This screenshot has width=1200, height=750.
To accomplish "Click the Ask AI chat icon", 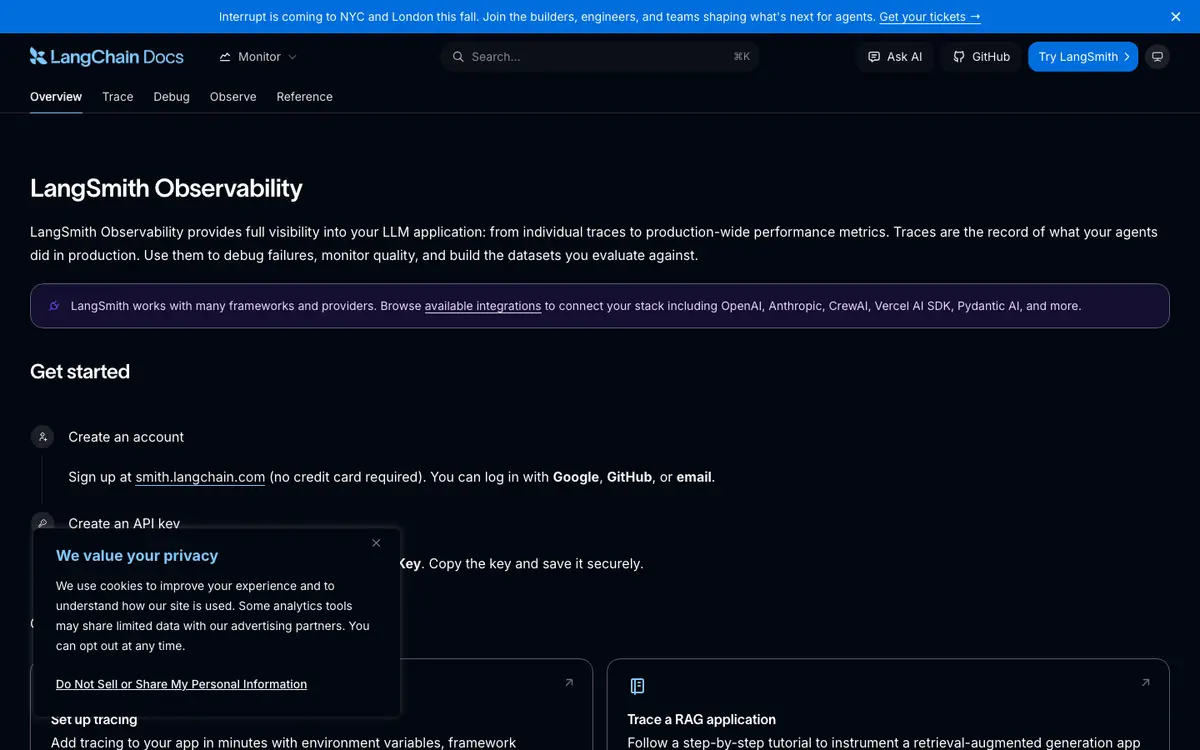I will (x=874, y=57).
